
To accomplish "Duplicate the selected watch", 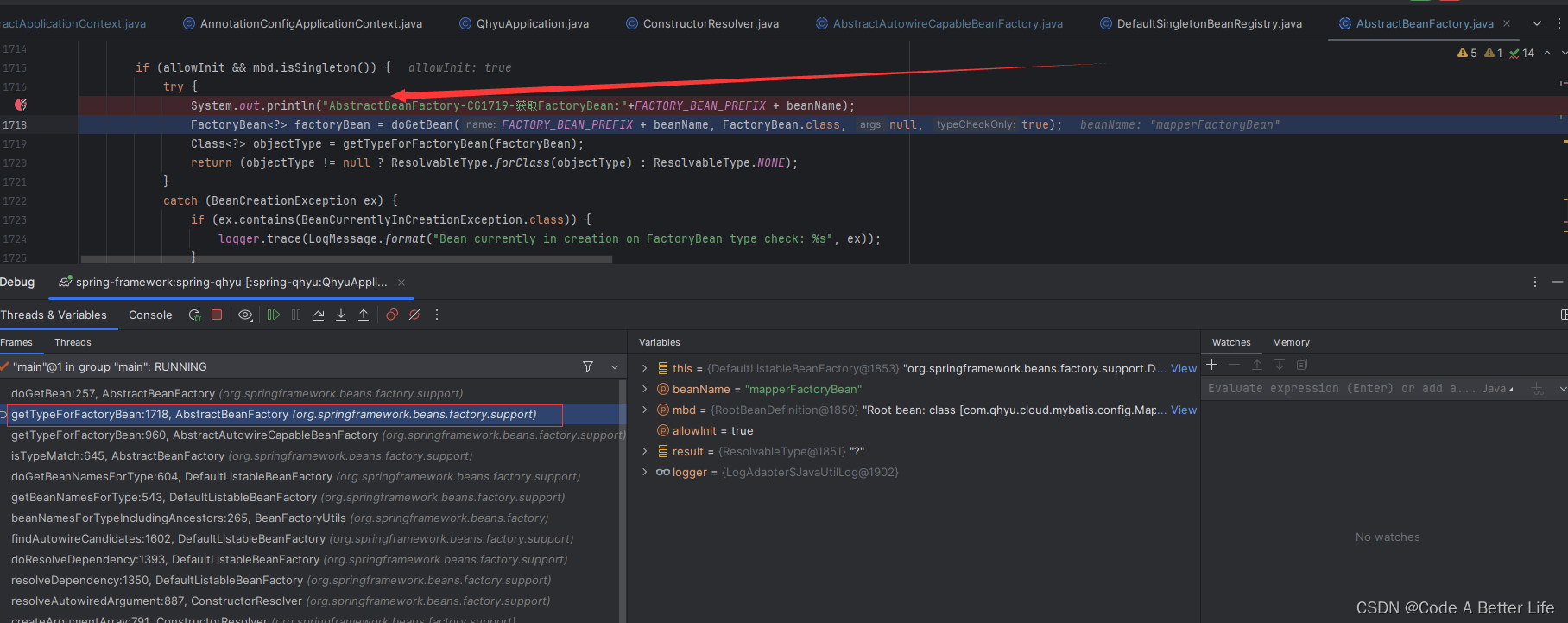I will pyautogui.click(x=1302, y=365).
